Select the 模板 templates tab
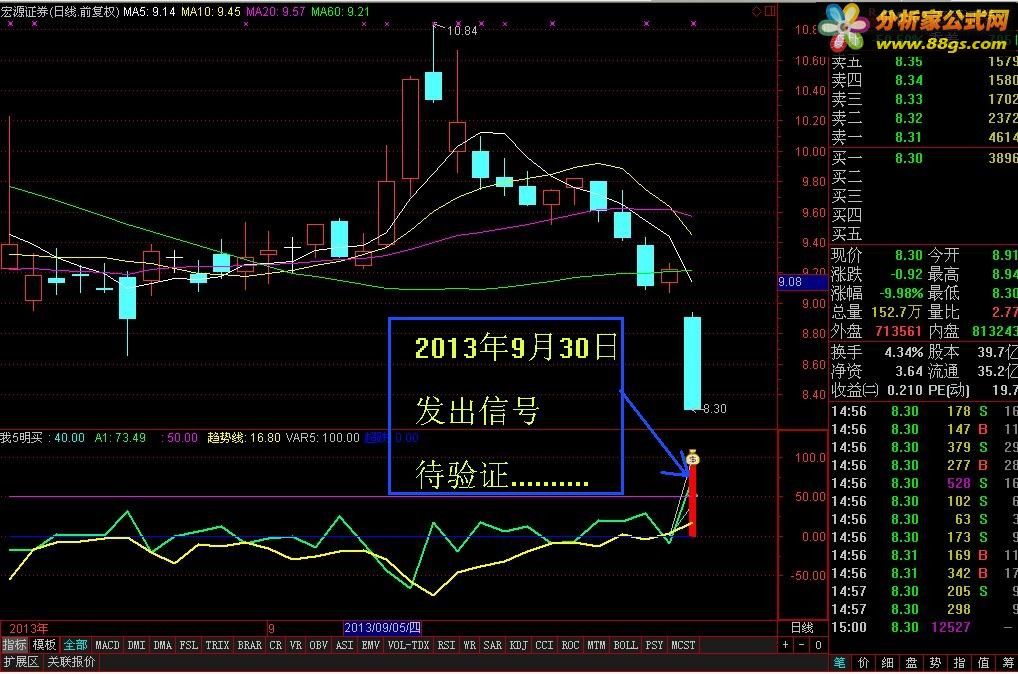The image size is (1018, 674). [44, 645]
